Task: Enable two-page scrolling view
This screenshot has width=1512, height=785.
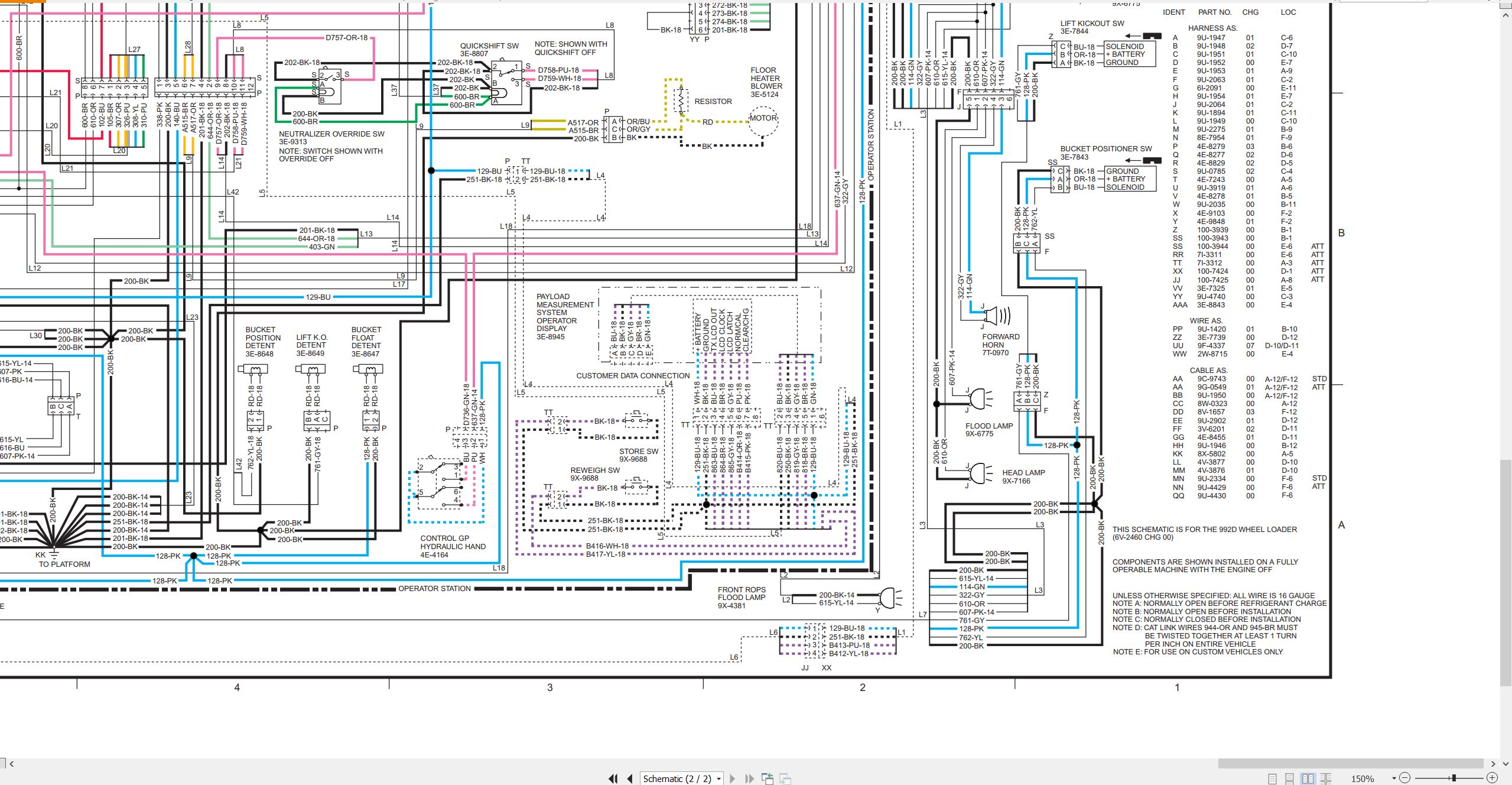Action: coord(1326,778)
